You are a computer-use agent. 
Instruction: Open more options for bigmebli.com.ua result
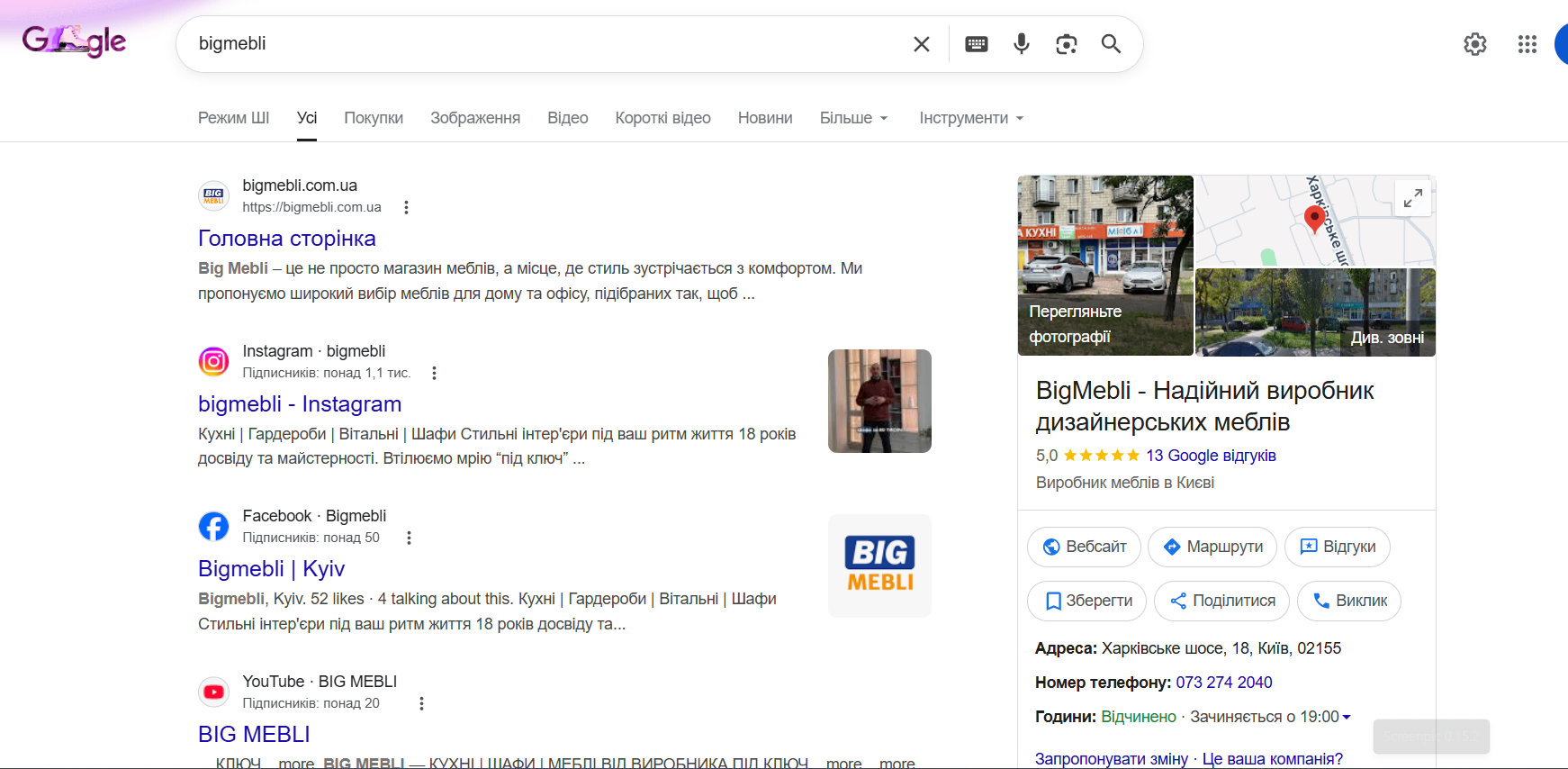[x=407, y=207]
